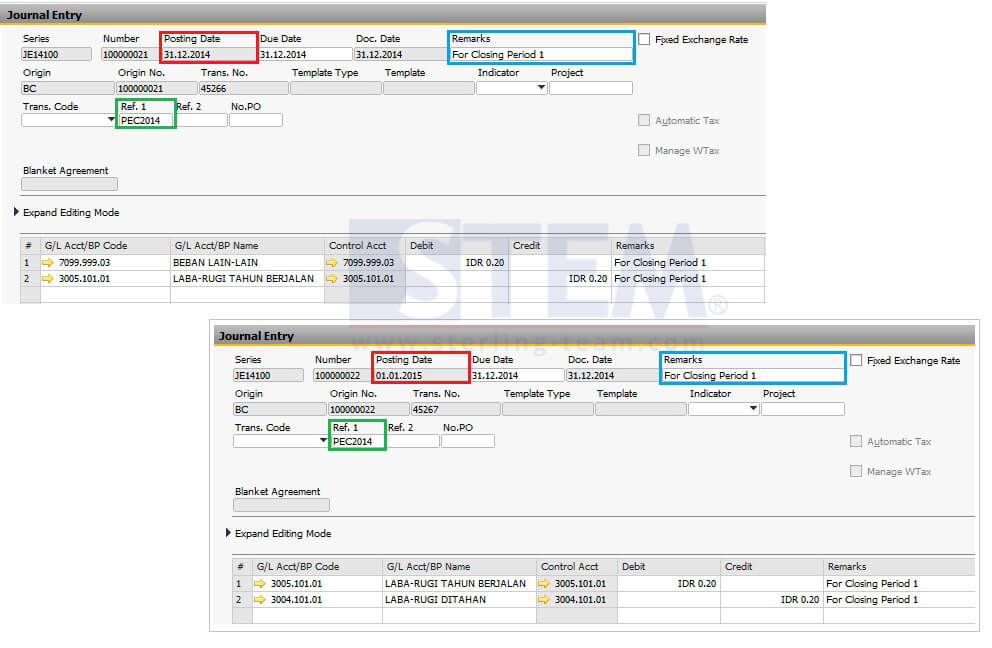This screenshot has width=992, height=648.
Task: Focus No.PO field in journal entry 100000021
Action: [256, 120]
